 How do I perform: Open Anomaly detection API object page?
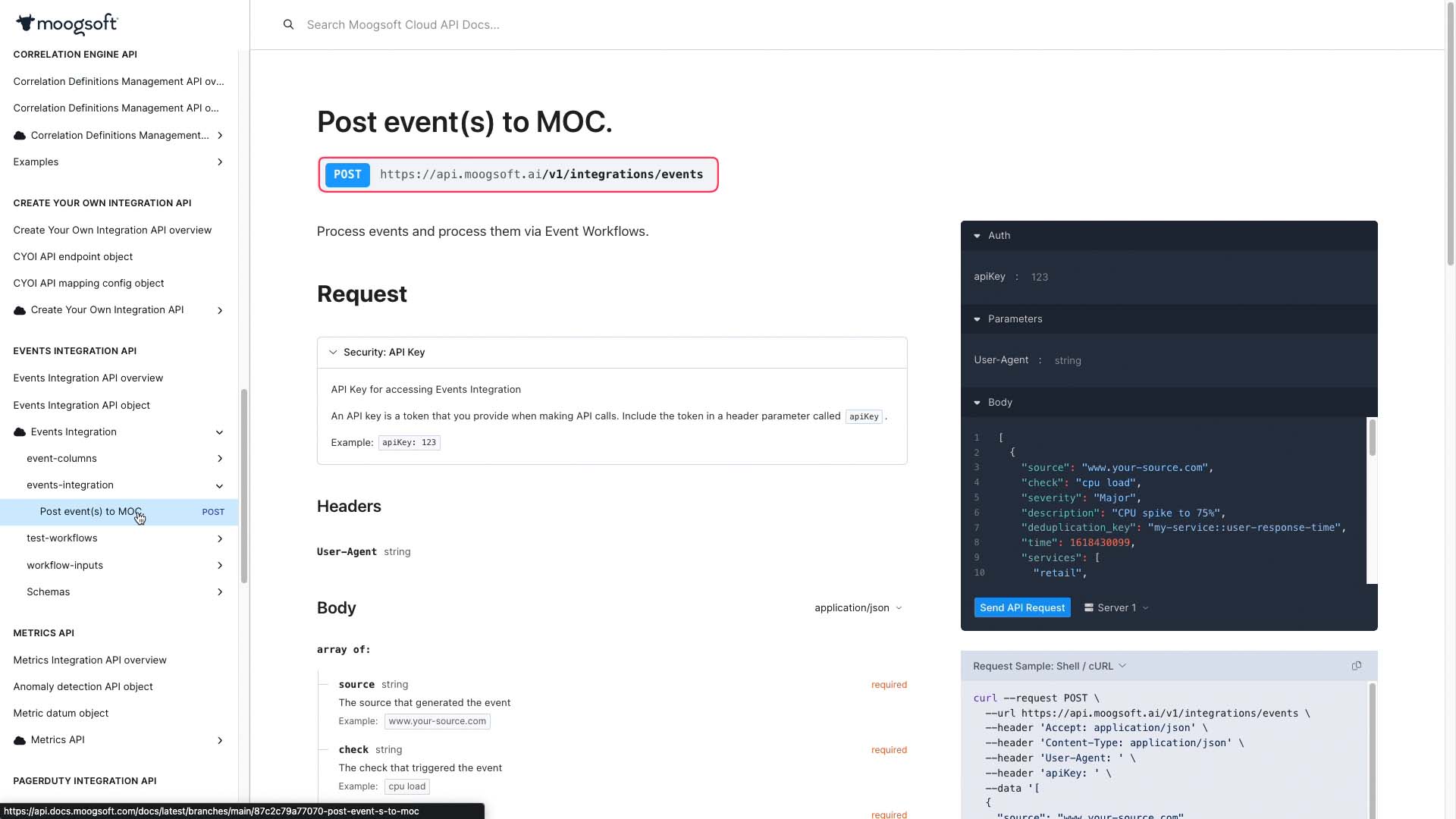click(83, 687)
